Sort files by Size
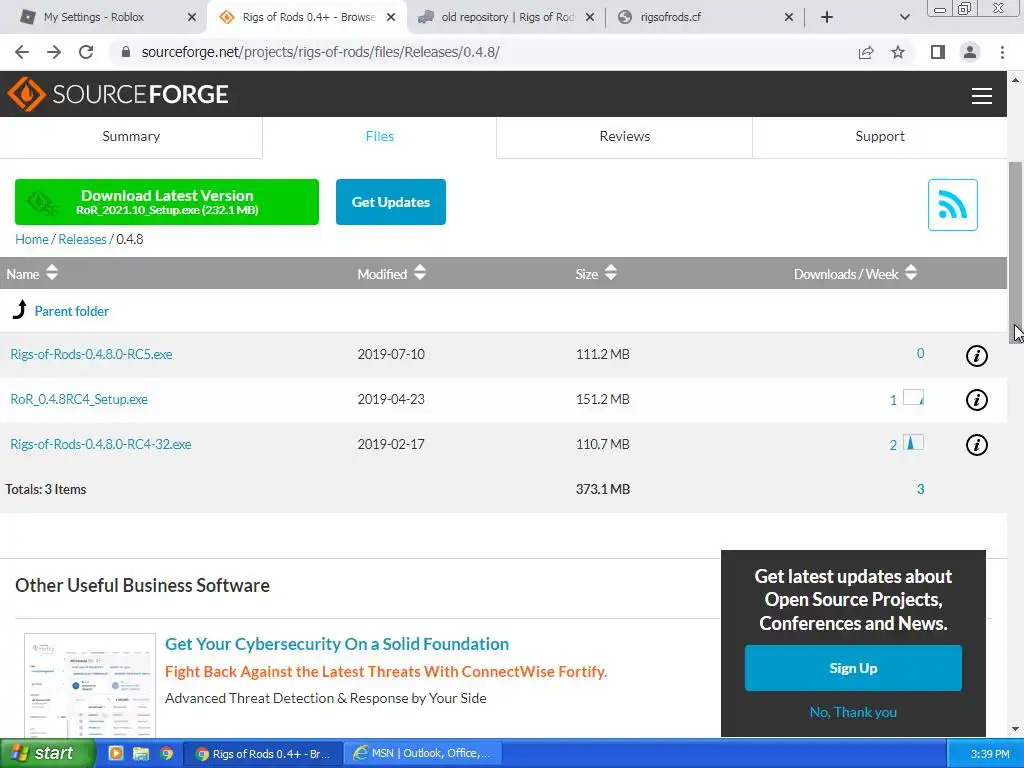Viewport: 1024px width, 768px height. tap(596, 274)
